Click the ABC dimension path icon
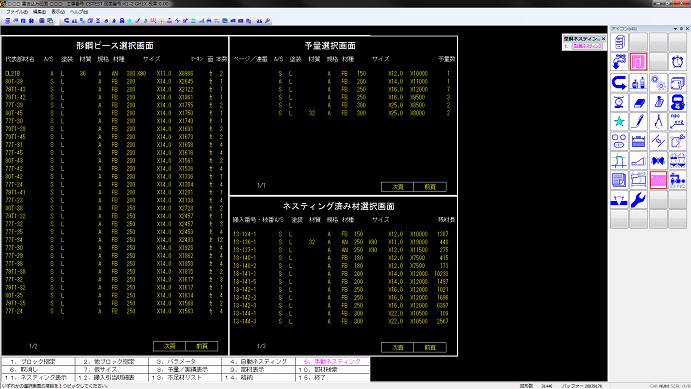 point(677,122)
